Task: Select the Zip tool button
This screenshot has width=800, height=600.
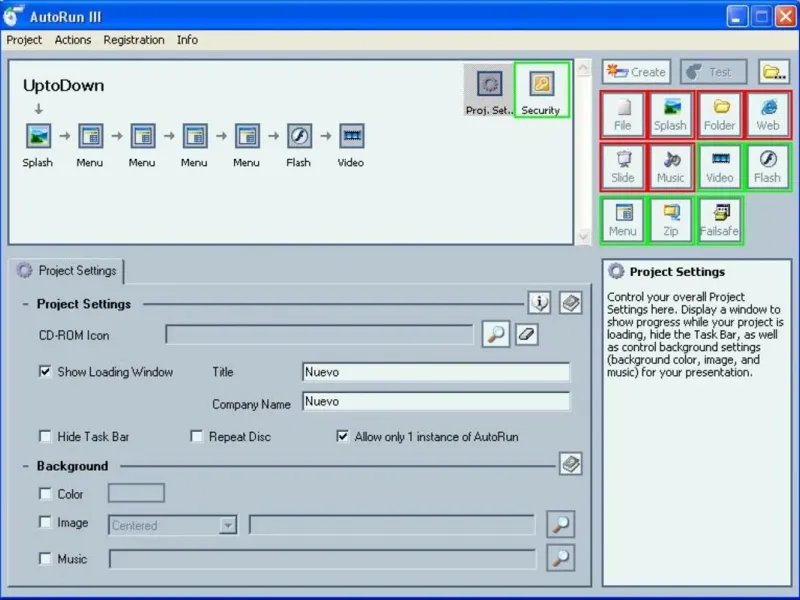Action: point(670,220)
